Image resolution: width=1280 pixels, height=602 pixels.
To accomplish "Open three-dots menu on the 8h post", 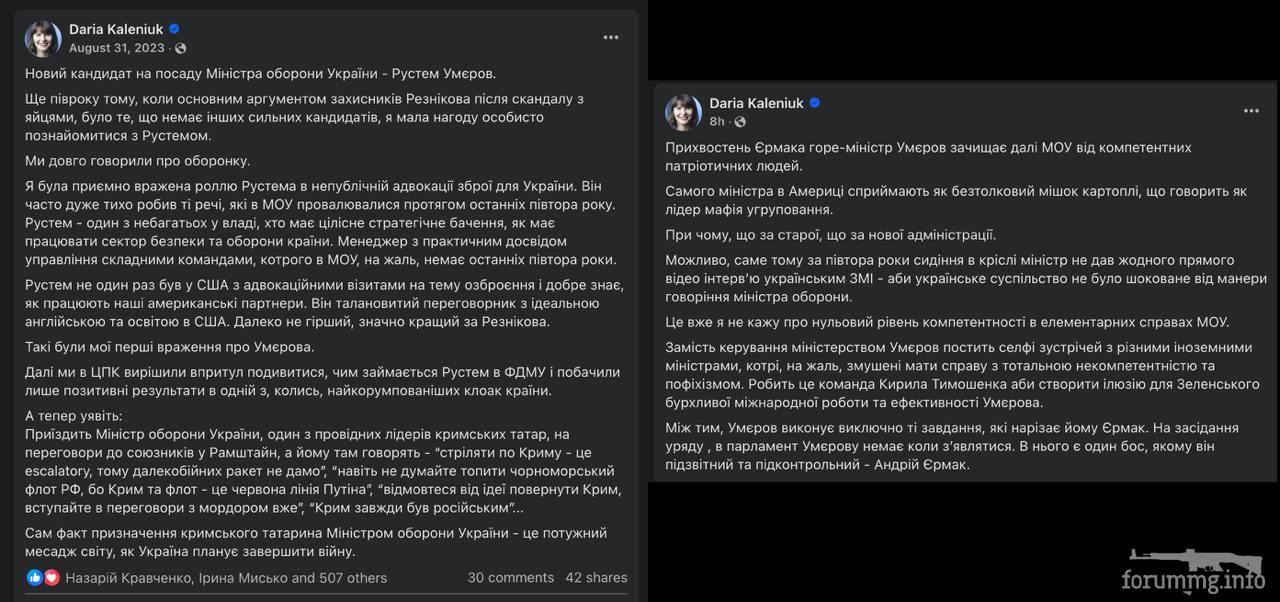I will 1250,111.
